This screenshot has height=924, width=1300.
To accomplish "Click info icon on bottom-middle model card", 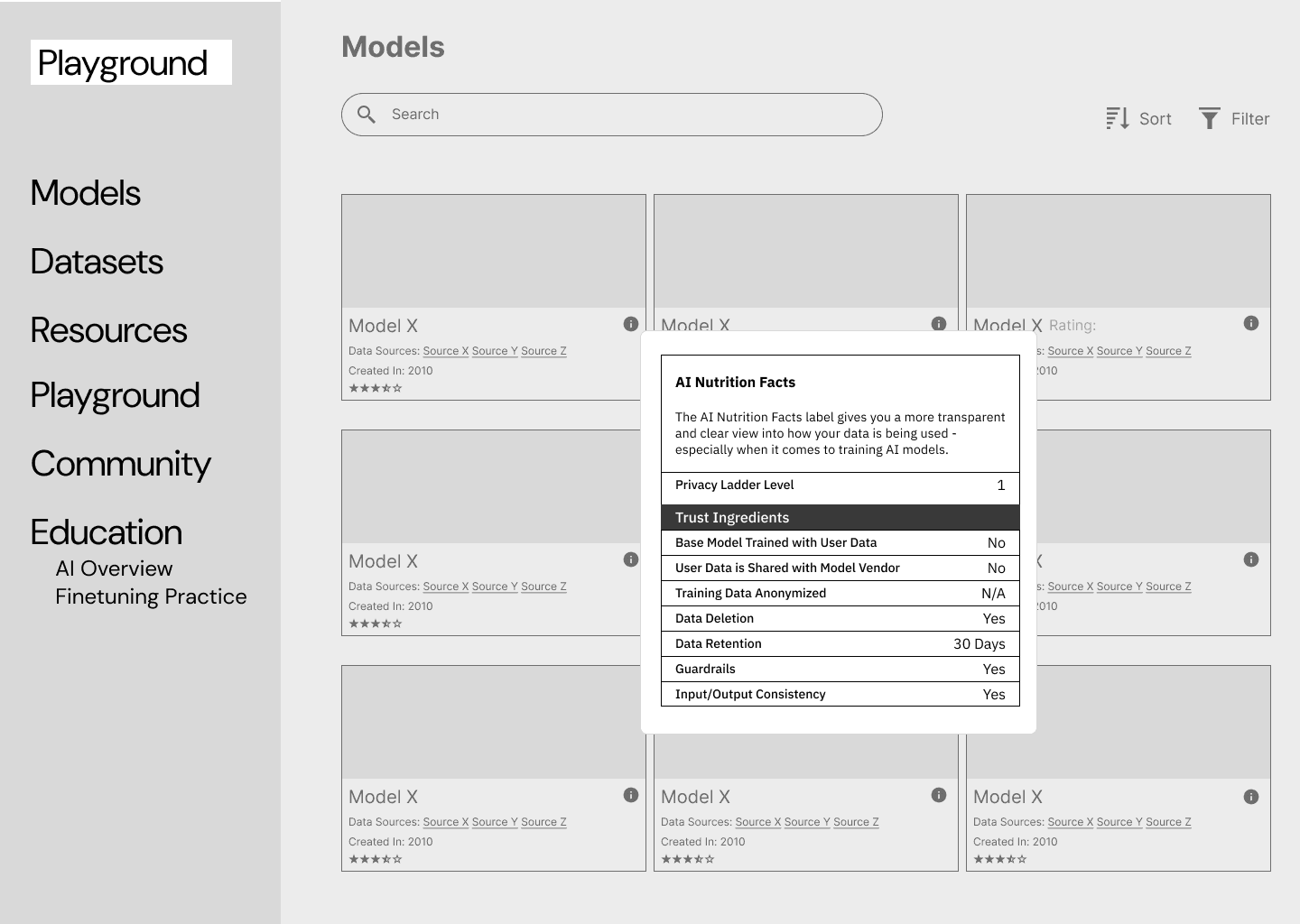I will (x=939, y=795).
